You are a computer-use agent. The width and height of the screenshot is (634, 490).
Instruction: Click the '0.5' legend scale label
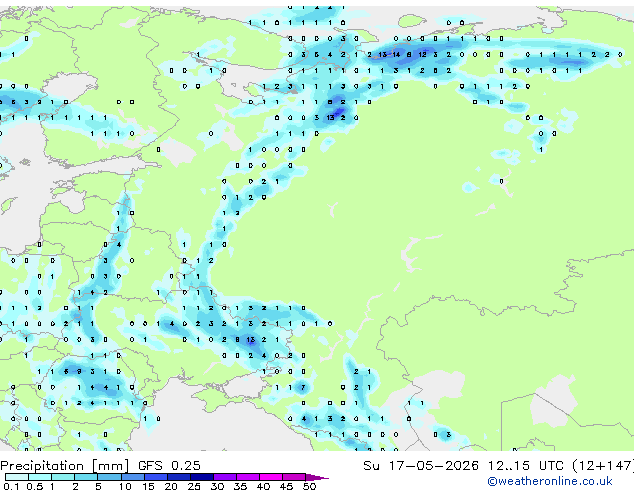[x=35, y=486]
